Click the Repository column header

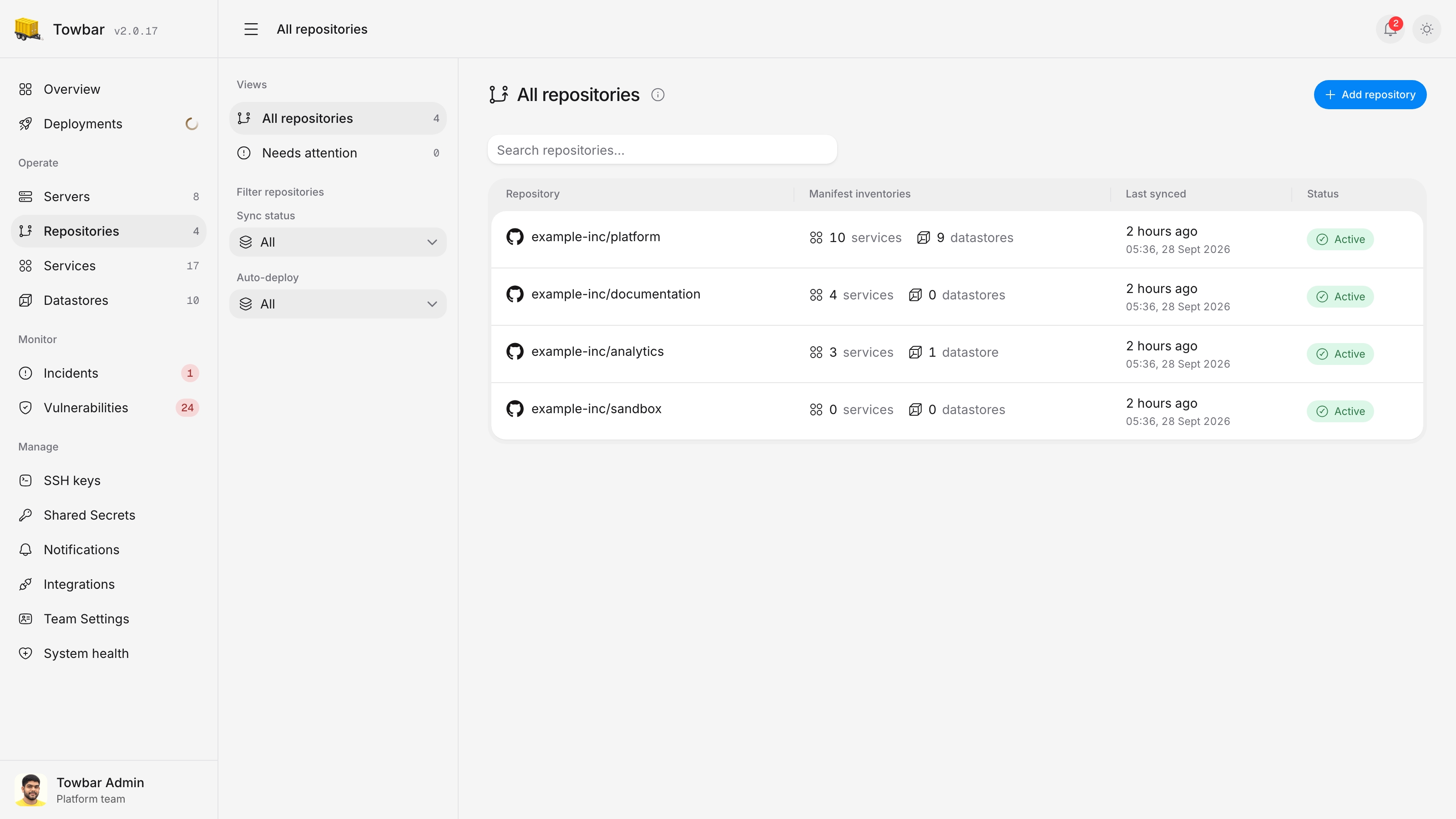tap(532, 194)
